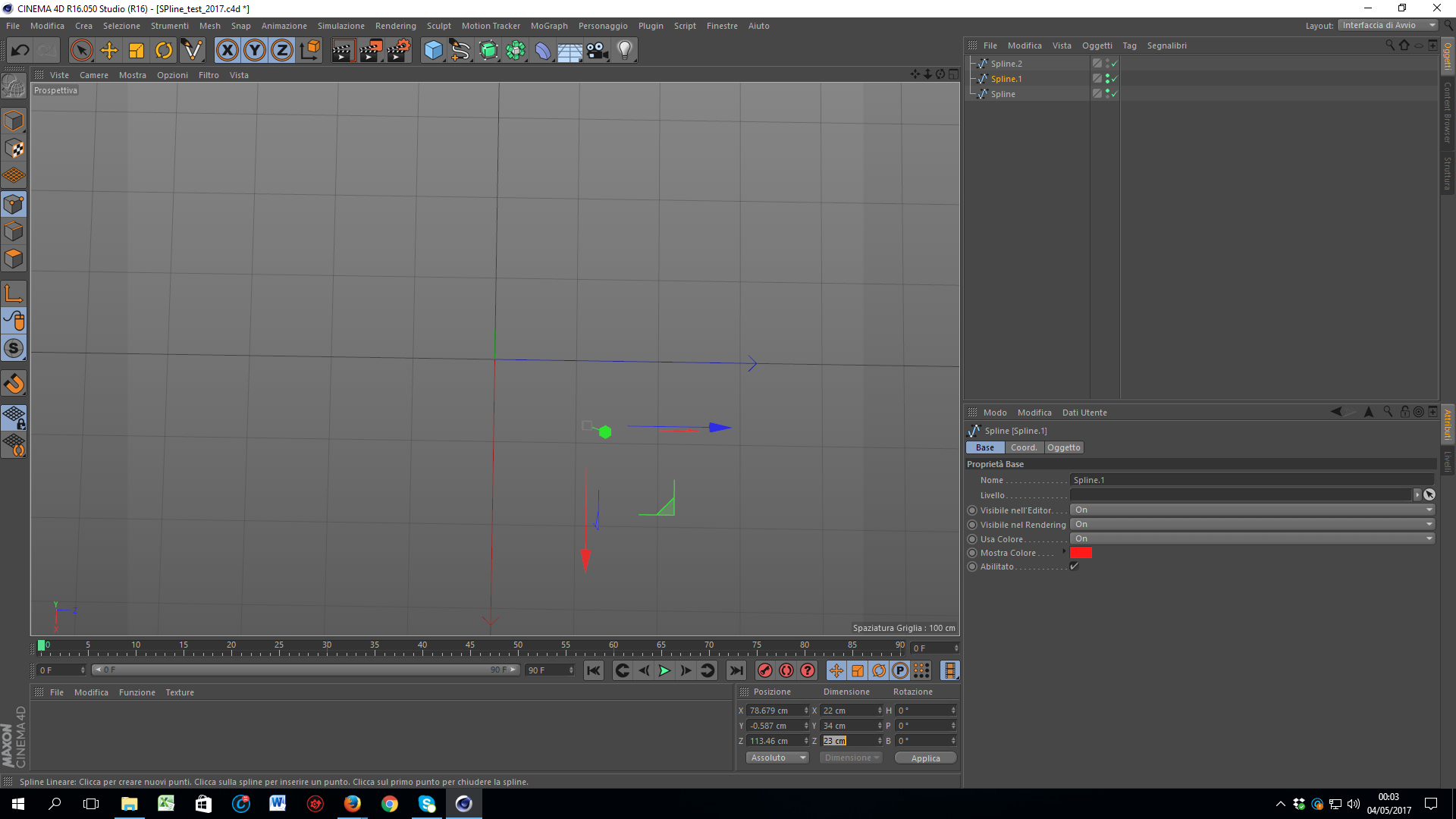Open the Layout Interfaccia di Avvio dropdown

pos(1388,25)
